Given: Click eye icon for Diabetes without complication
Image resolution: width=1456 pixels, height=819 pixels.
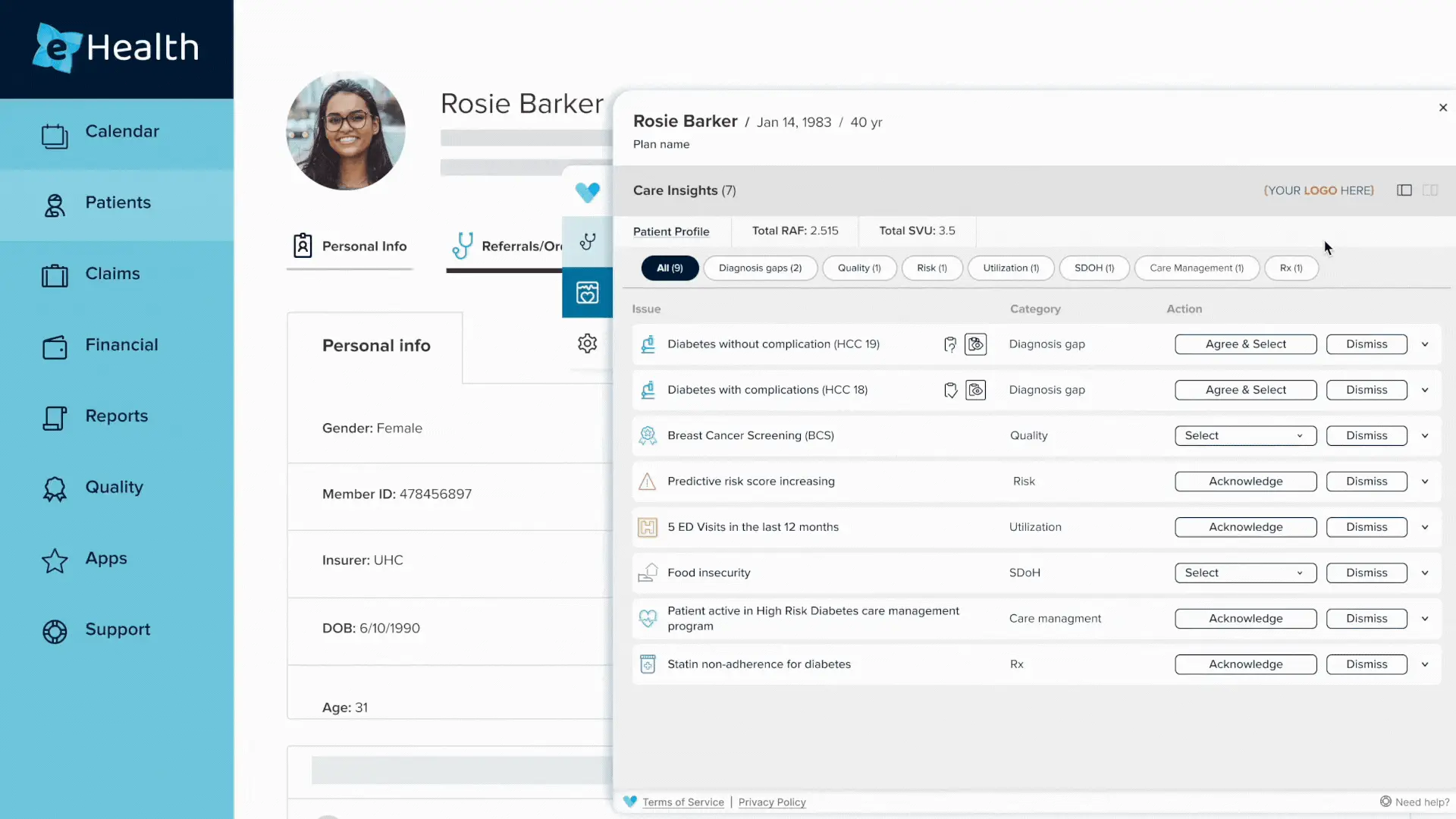Looking at the screenshot, I should 975,344.
